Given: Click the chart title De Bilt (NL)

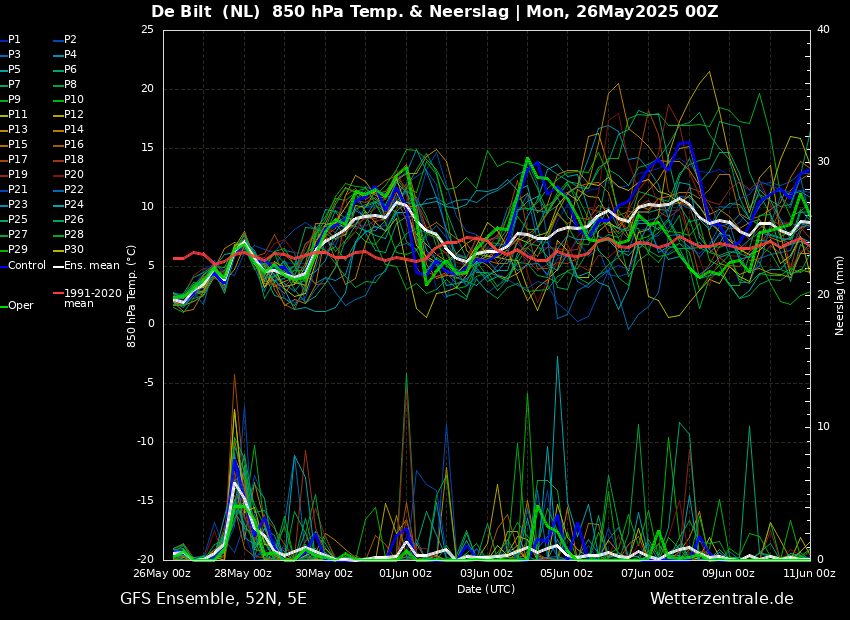Looking at the screenshot, I should click(205, 11).
